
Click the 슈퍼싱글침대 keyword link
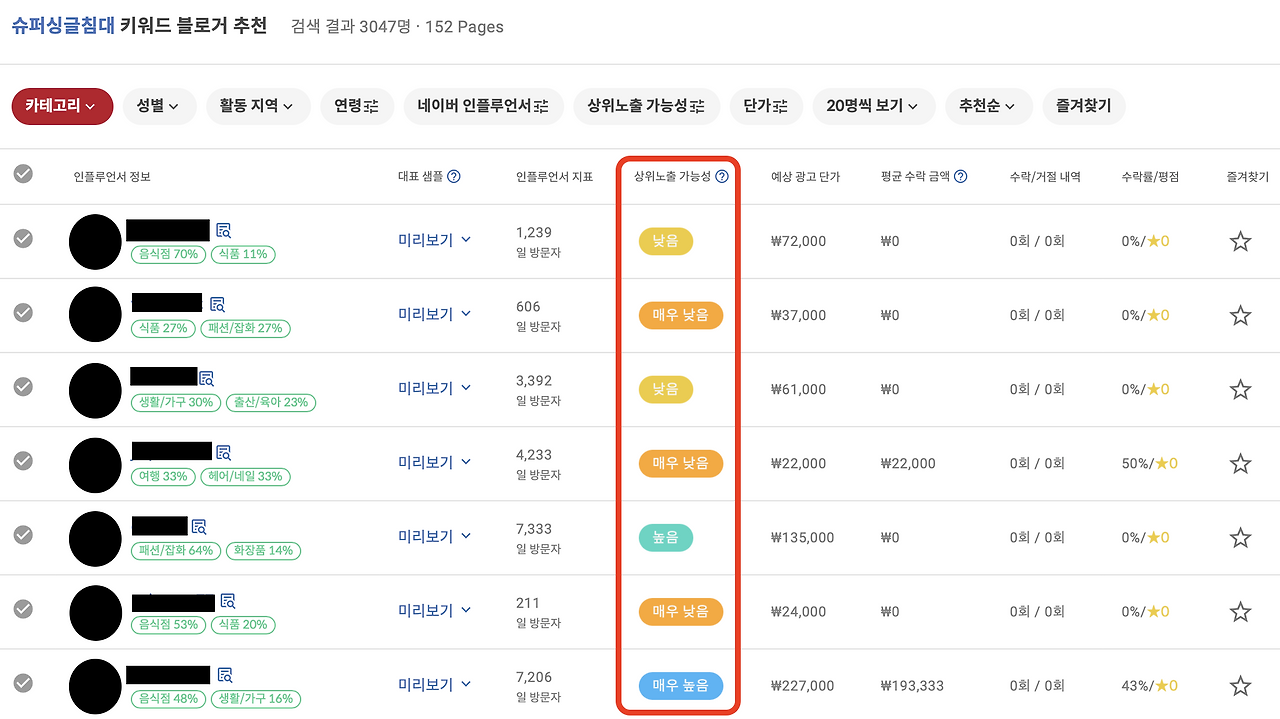click(62, 25)
